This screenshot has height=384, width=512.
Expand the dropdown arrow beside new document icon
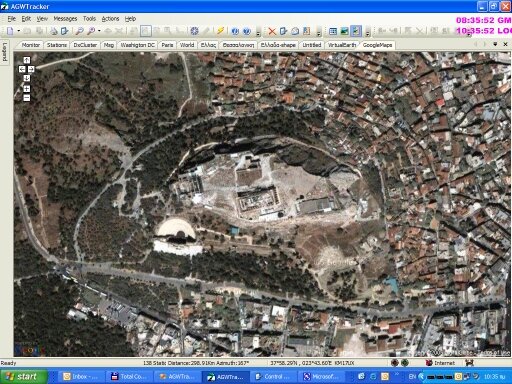click(x=19, y=31)
